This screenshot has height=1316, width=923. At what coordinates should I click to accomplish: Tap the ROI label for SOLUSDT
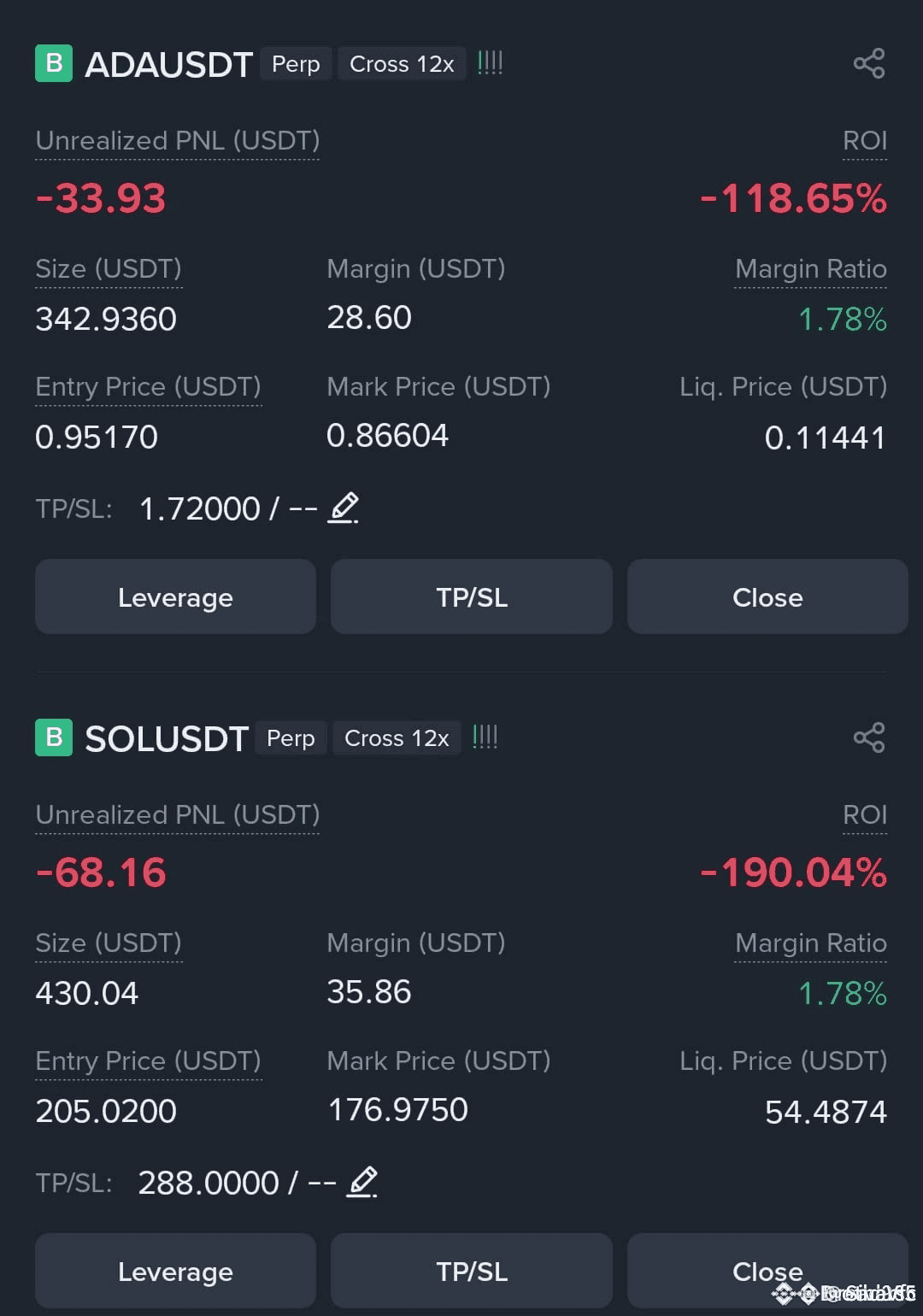point(865,815)
